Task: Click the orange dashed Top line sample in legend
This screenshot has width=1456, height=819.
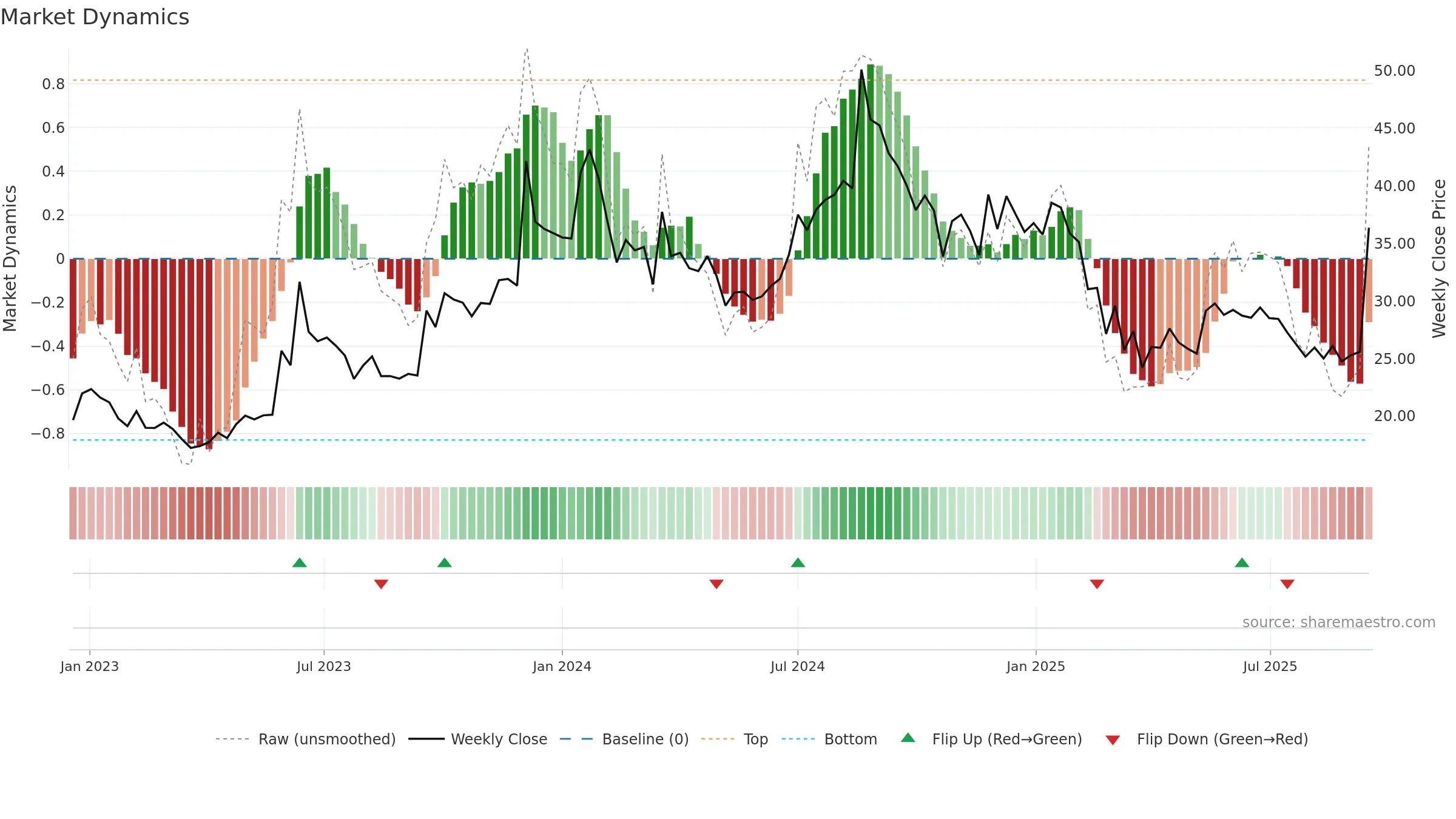Action: point(718,739)
